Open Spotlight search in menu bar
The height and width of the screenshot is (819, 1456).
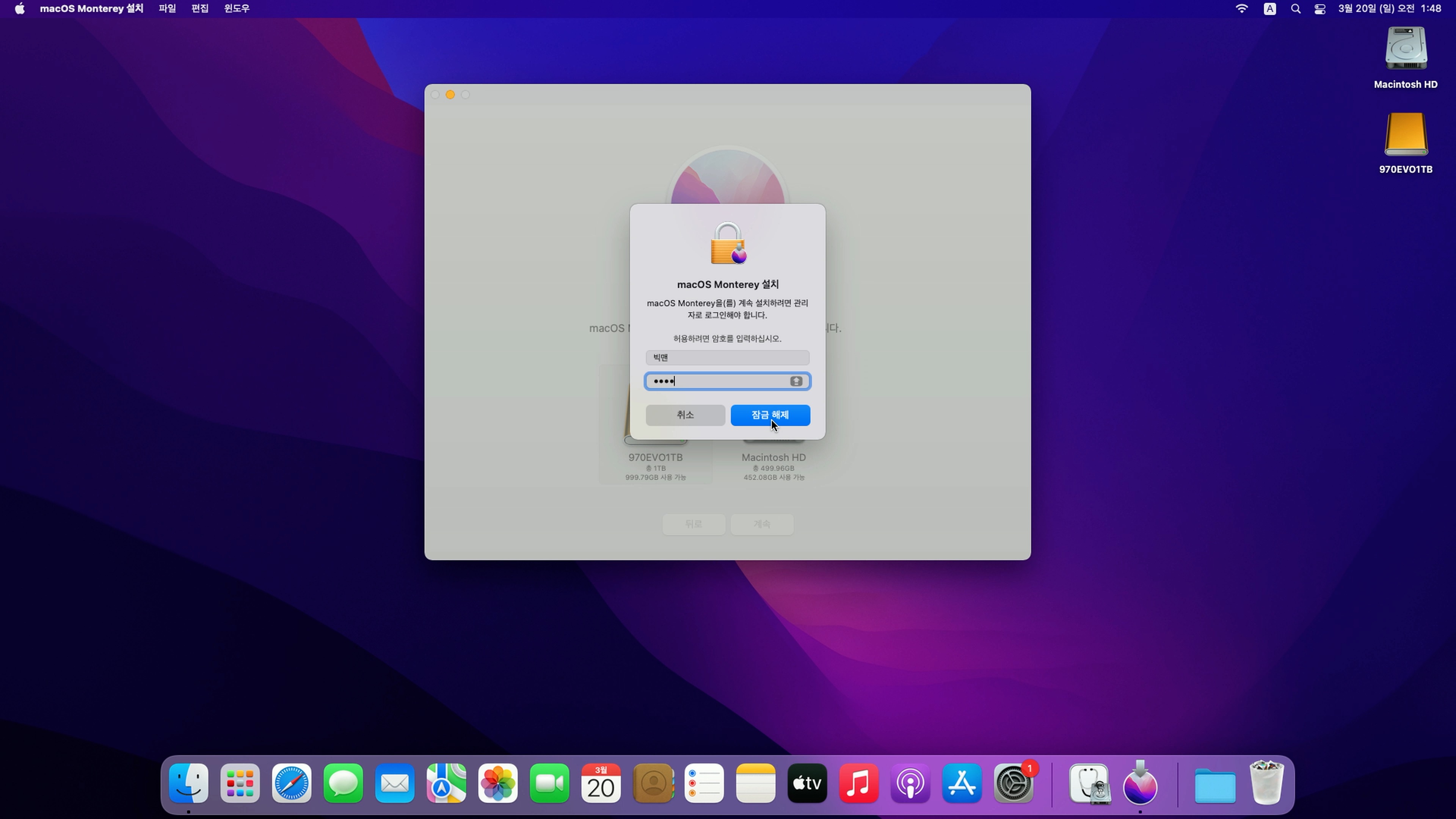tap(1296, 8)
